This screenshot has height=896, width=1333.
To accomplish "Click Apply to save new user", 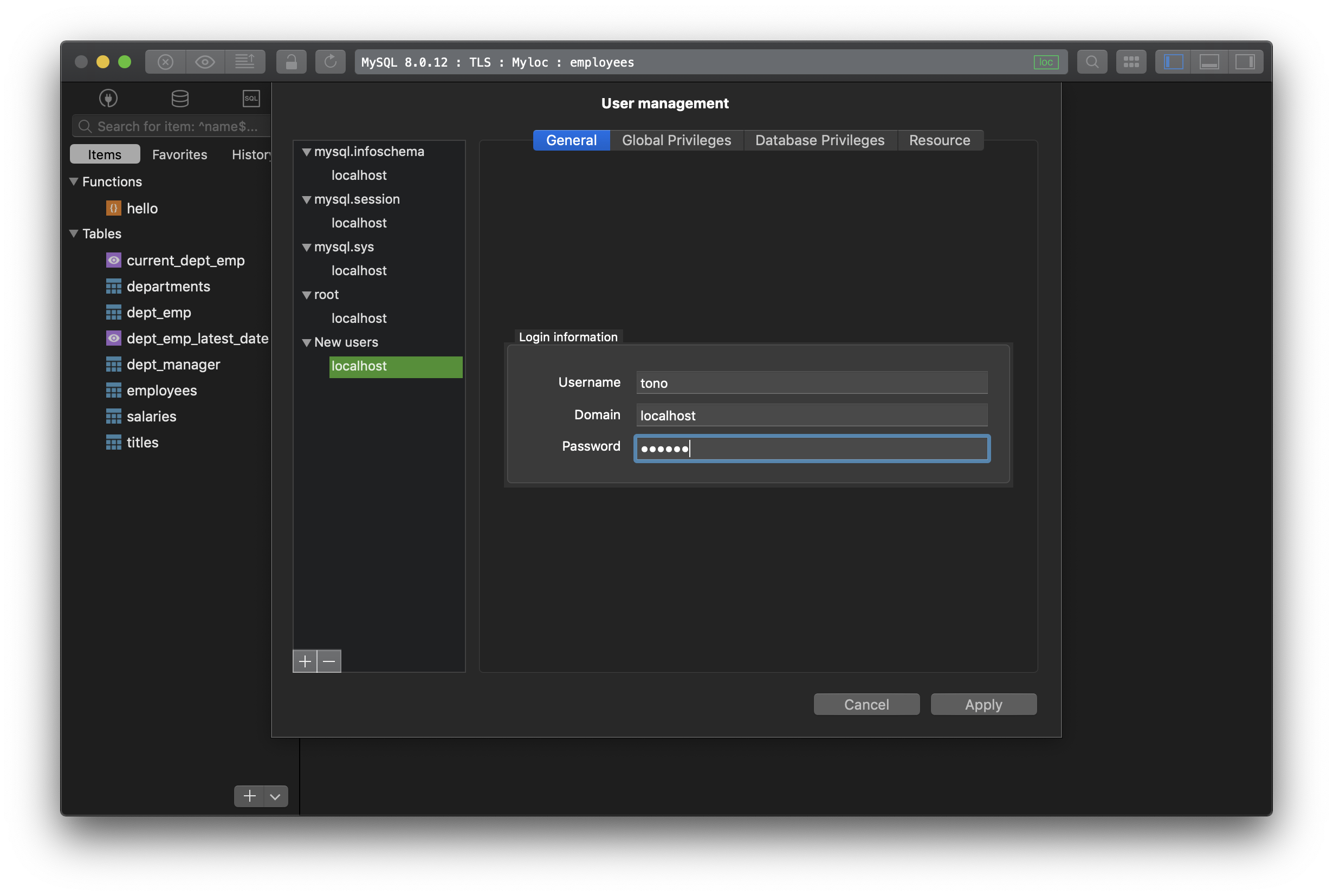I will tap(983, 703).
